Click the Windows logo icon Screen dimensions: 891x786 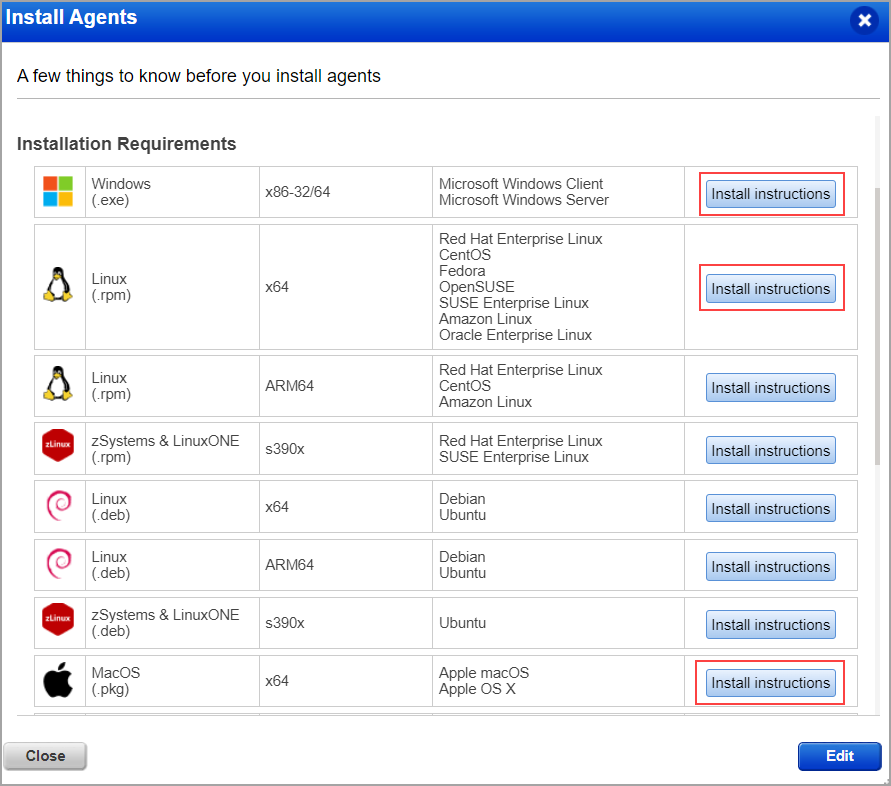(x=56, y=190)
